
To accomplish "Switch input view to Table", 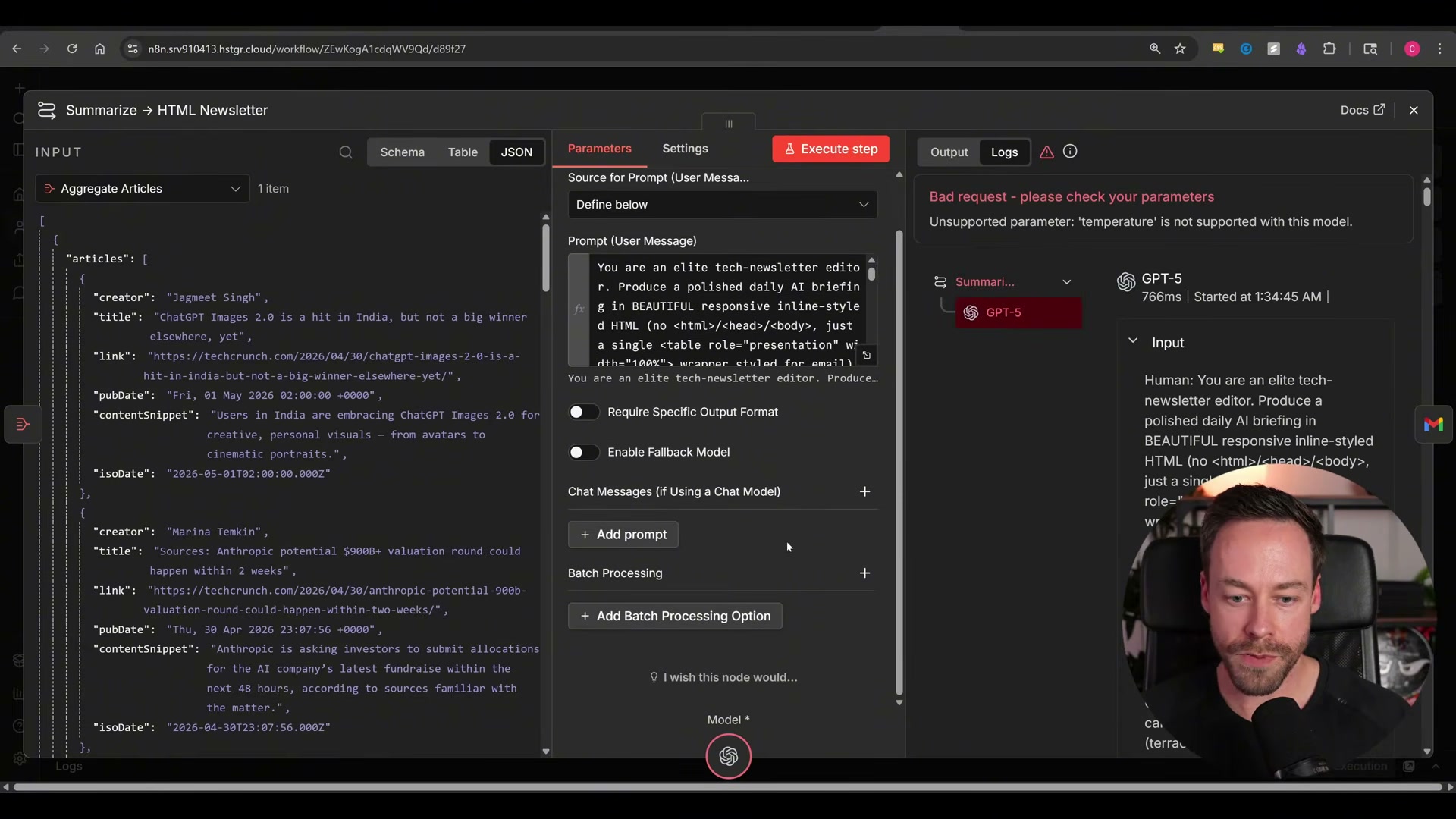I will [463, 152].
